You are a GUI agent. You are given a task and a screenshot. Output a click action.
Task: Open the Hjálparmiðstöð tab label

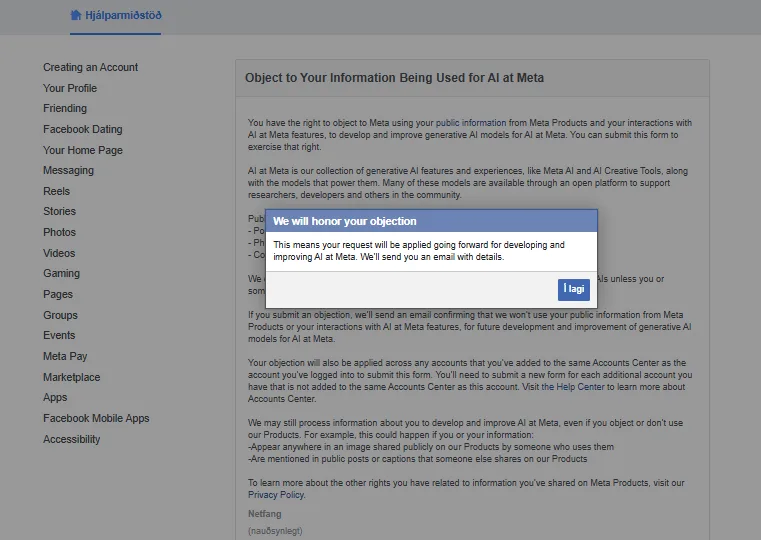click(x=123, y=16)
